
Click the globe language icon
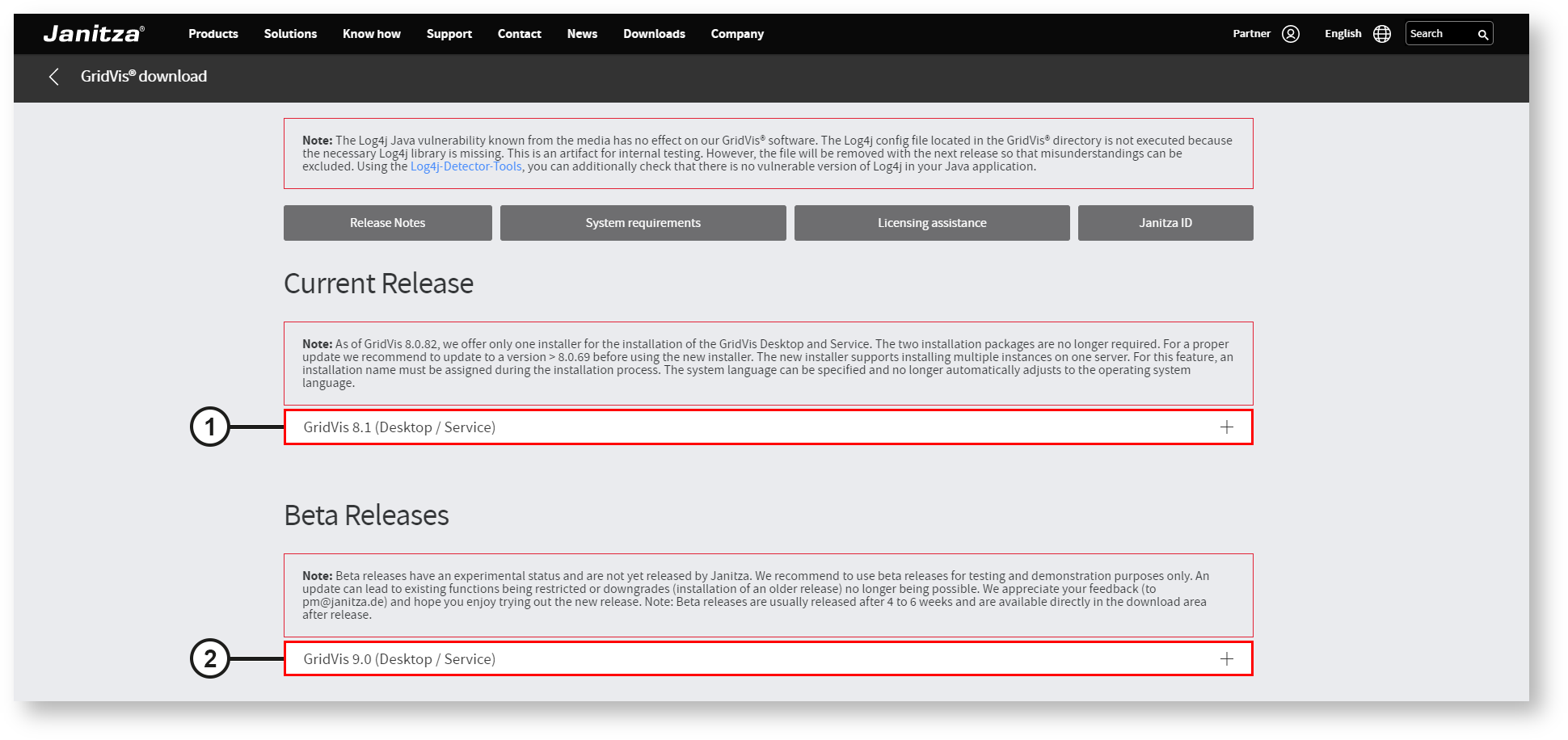[1382, 34]
